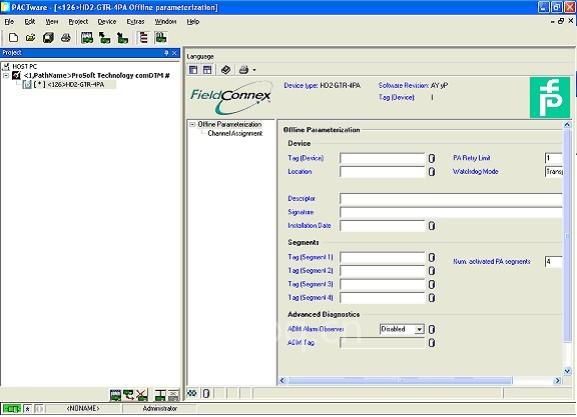This screenshot has width=577, height=417.
Task: Click the Tag (Segment 1) input field
Action: tap(382, 257)
